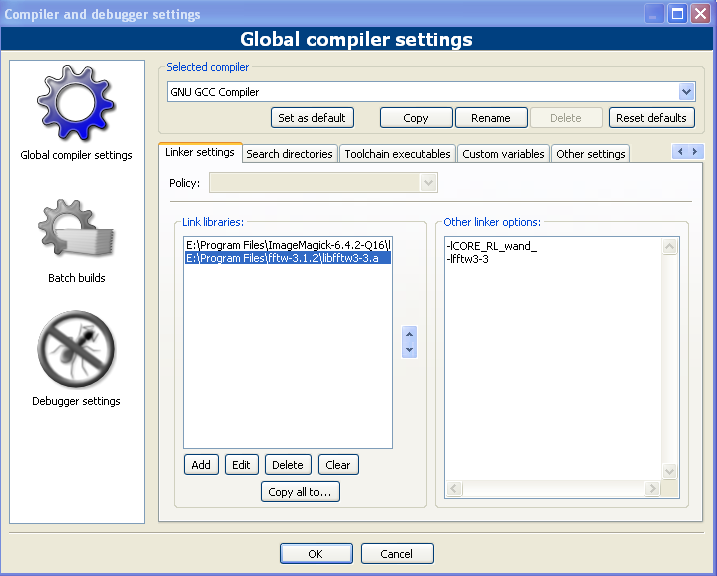This screenshot has width=717, height=576.
Task: Open Other settings tab
Action: [x=590, y=154]
